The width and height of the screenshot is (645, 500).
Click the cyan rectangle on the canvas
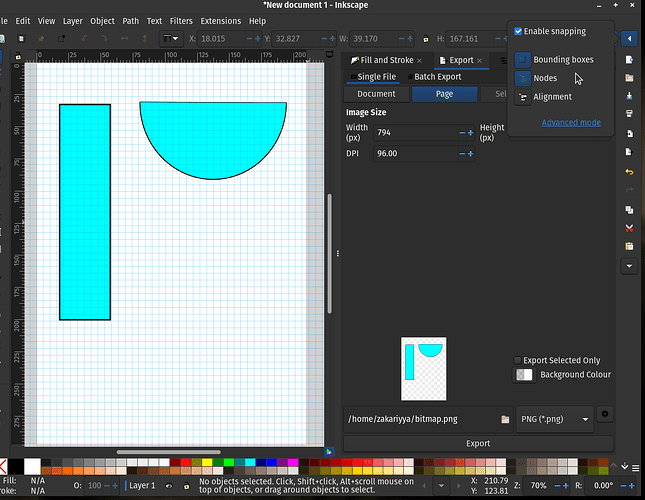click(85, 212)
